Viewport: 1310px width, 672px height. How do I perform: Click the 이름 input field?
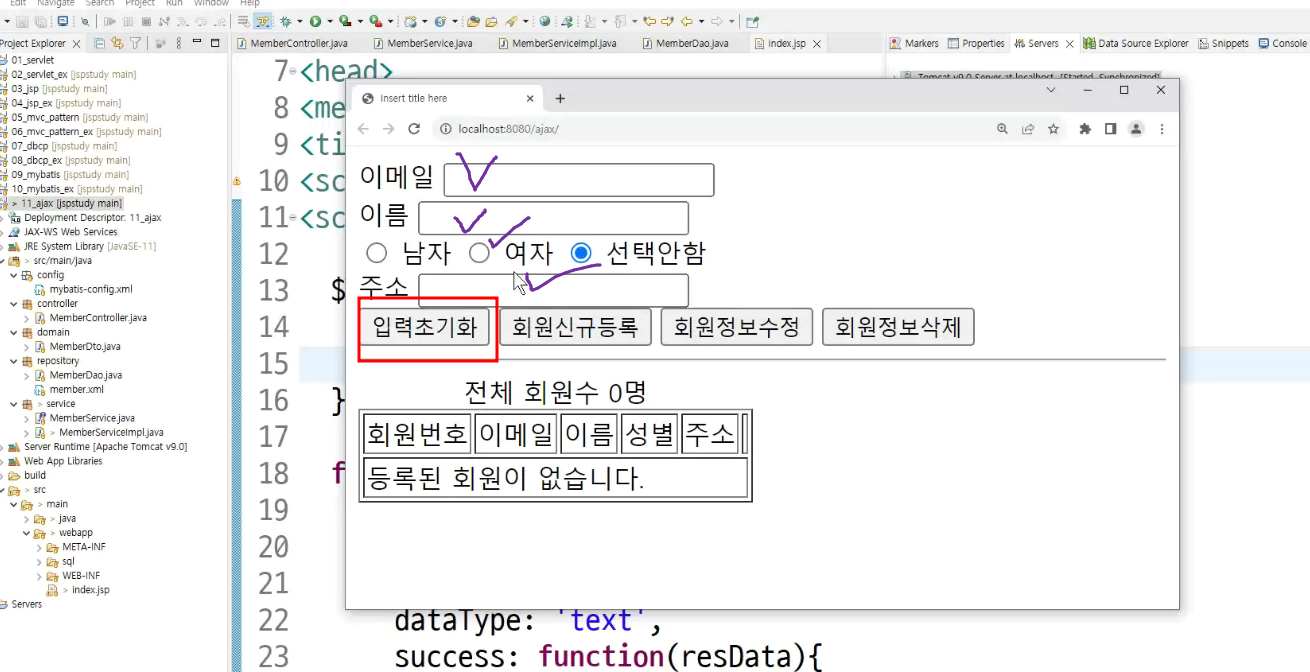coord(553,218)
